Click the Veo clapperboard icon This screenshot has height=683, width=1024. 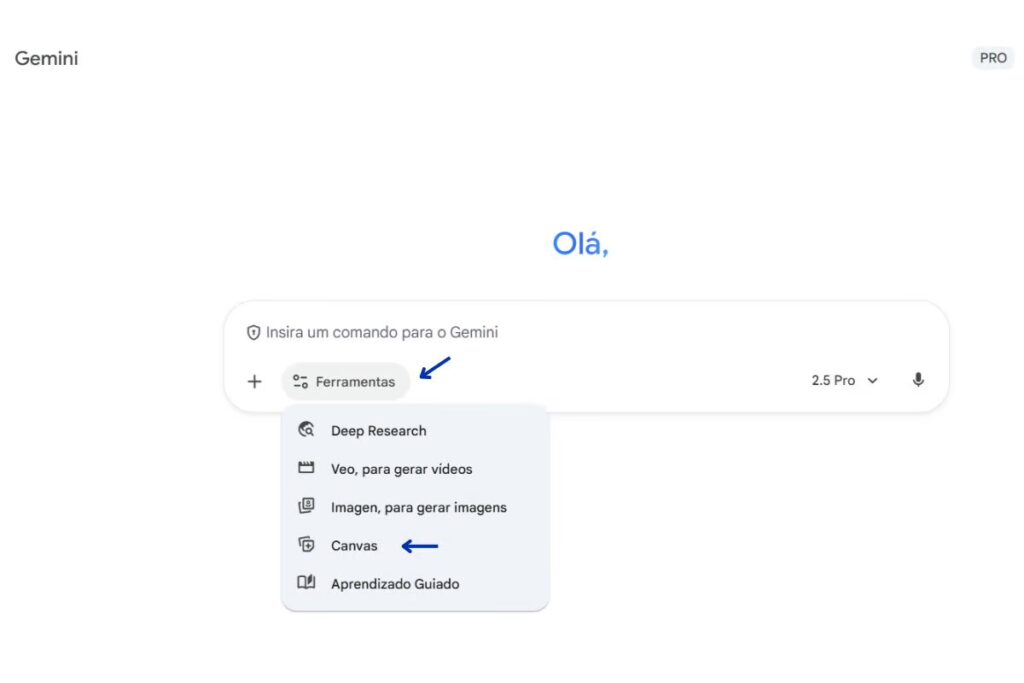point(308,468)
